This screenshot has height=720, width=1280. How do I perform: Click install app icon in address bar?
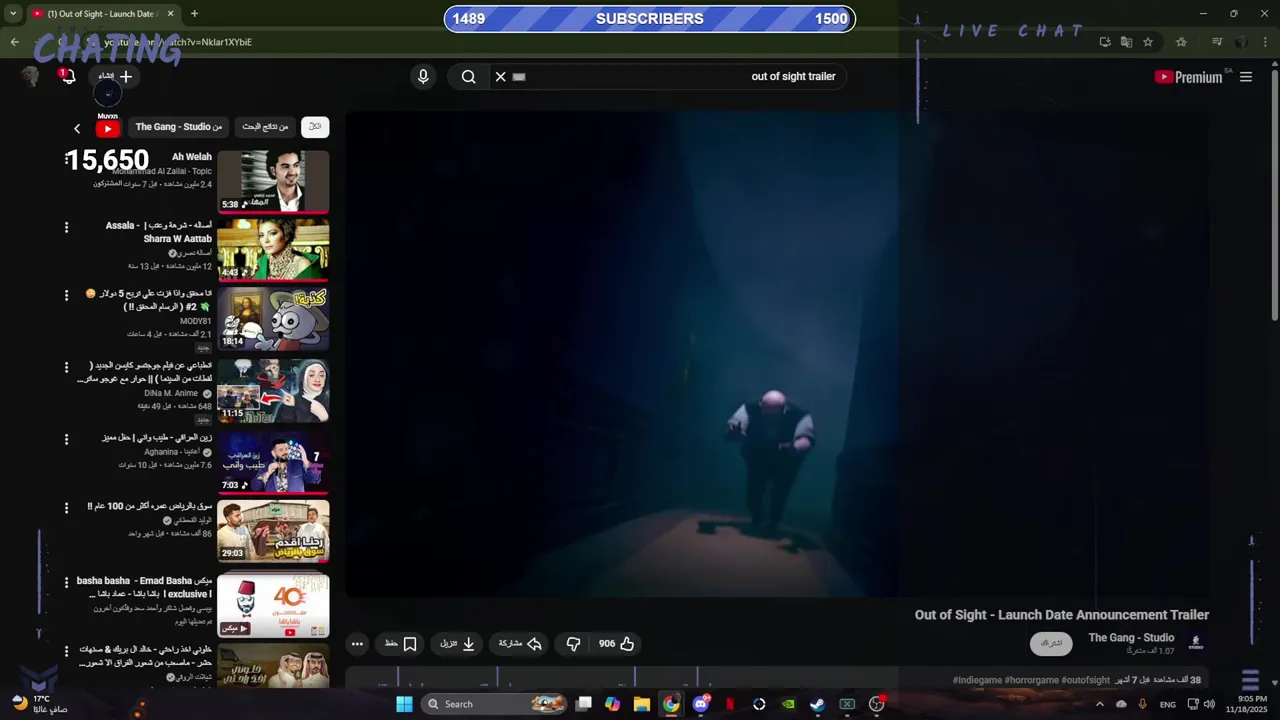pos(1105,42)
